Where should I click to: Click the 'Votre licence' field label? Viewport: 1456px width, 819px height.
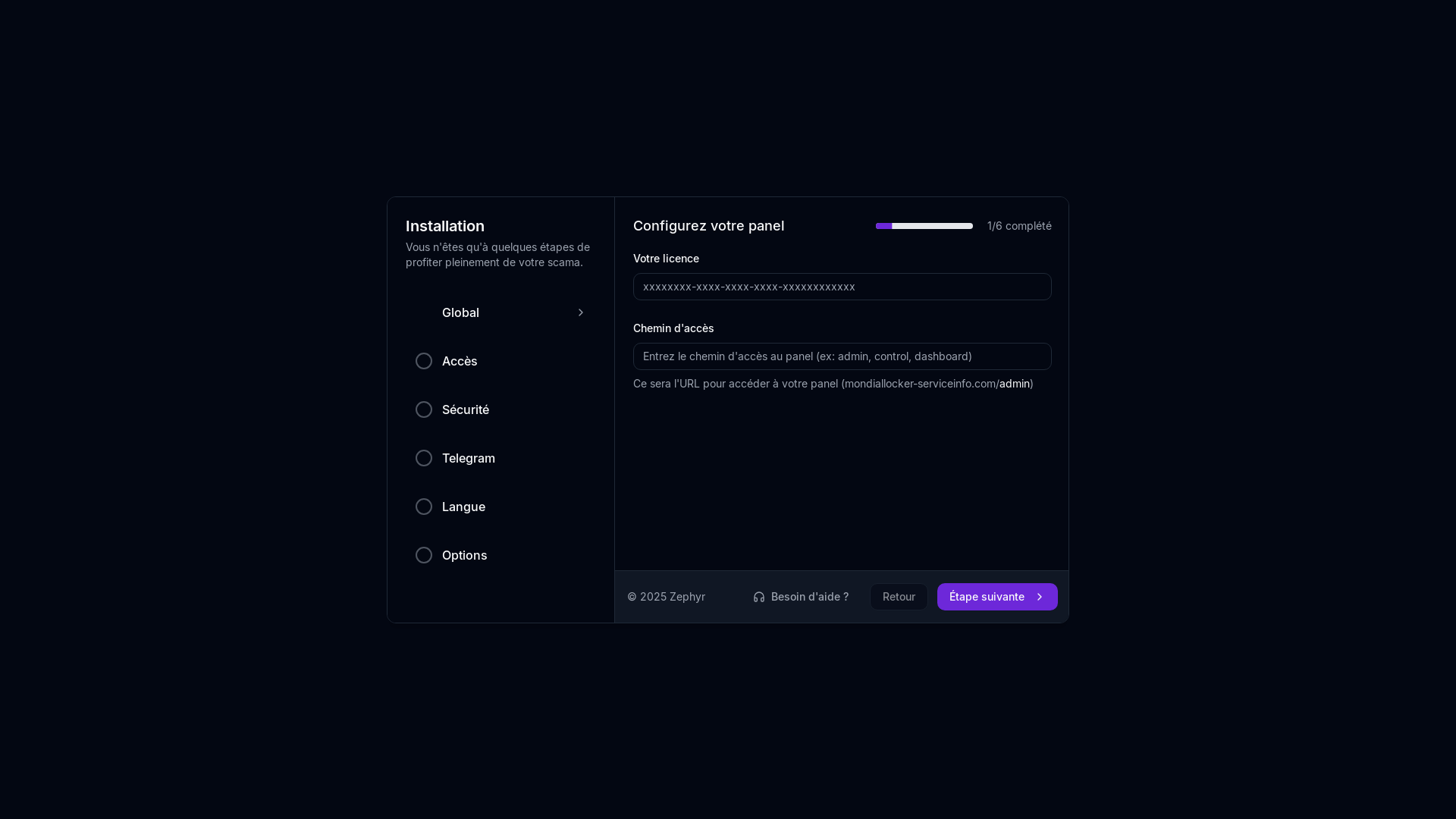pos(666,259)
